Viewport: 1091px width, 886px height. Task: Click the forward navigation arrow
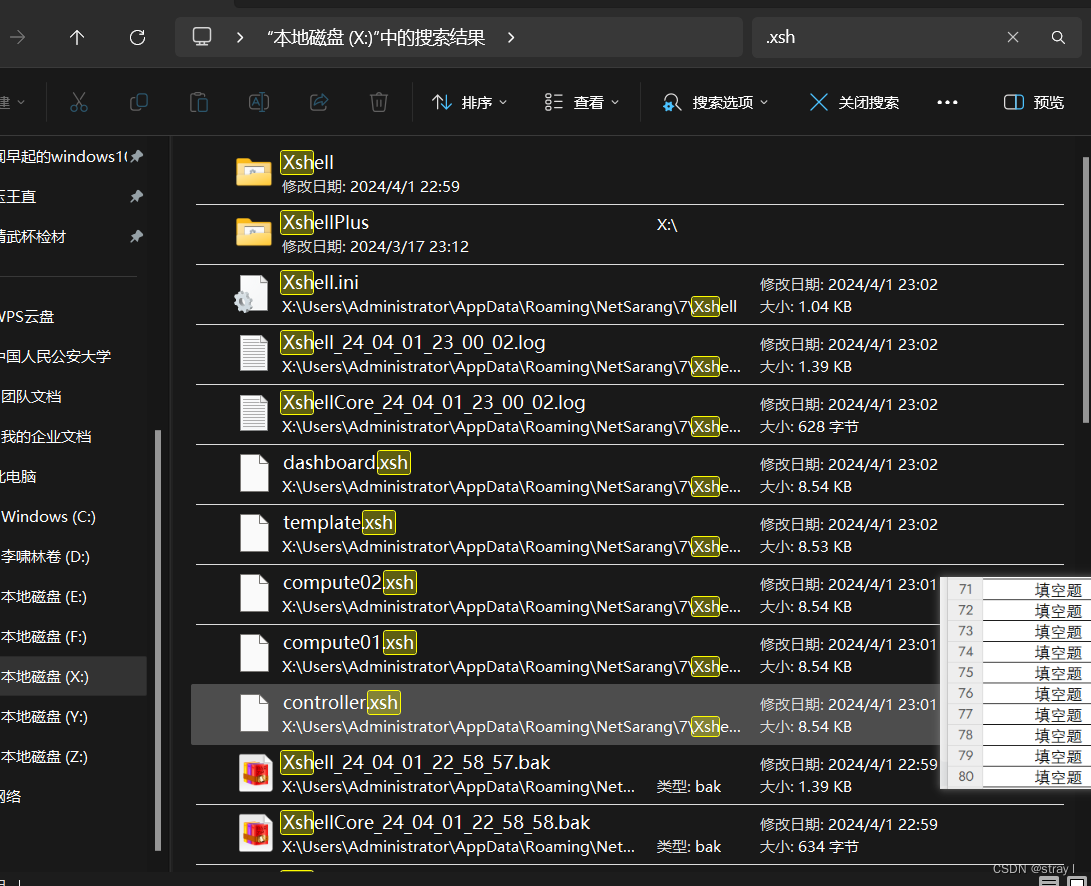17,37
